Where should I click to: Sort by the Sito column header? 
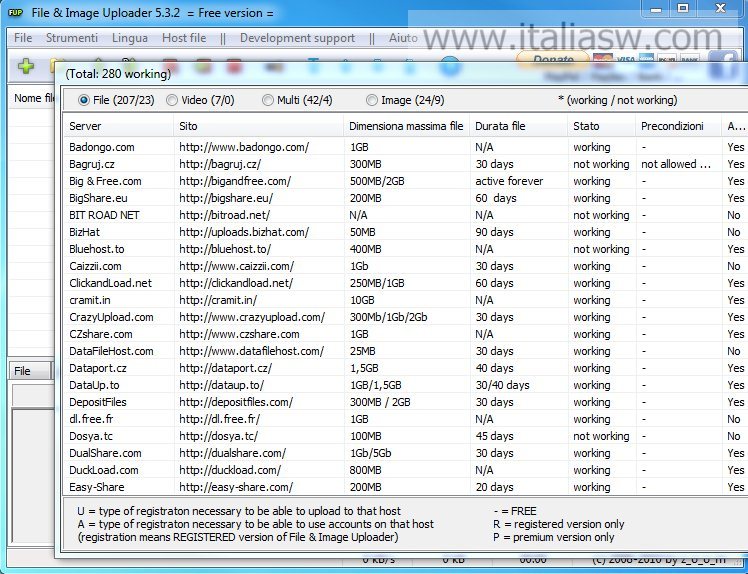pyautogui.click(x=259, y=126)
